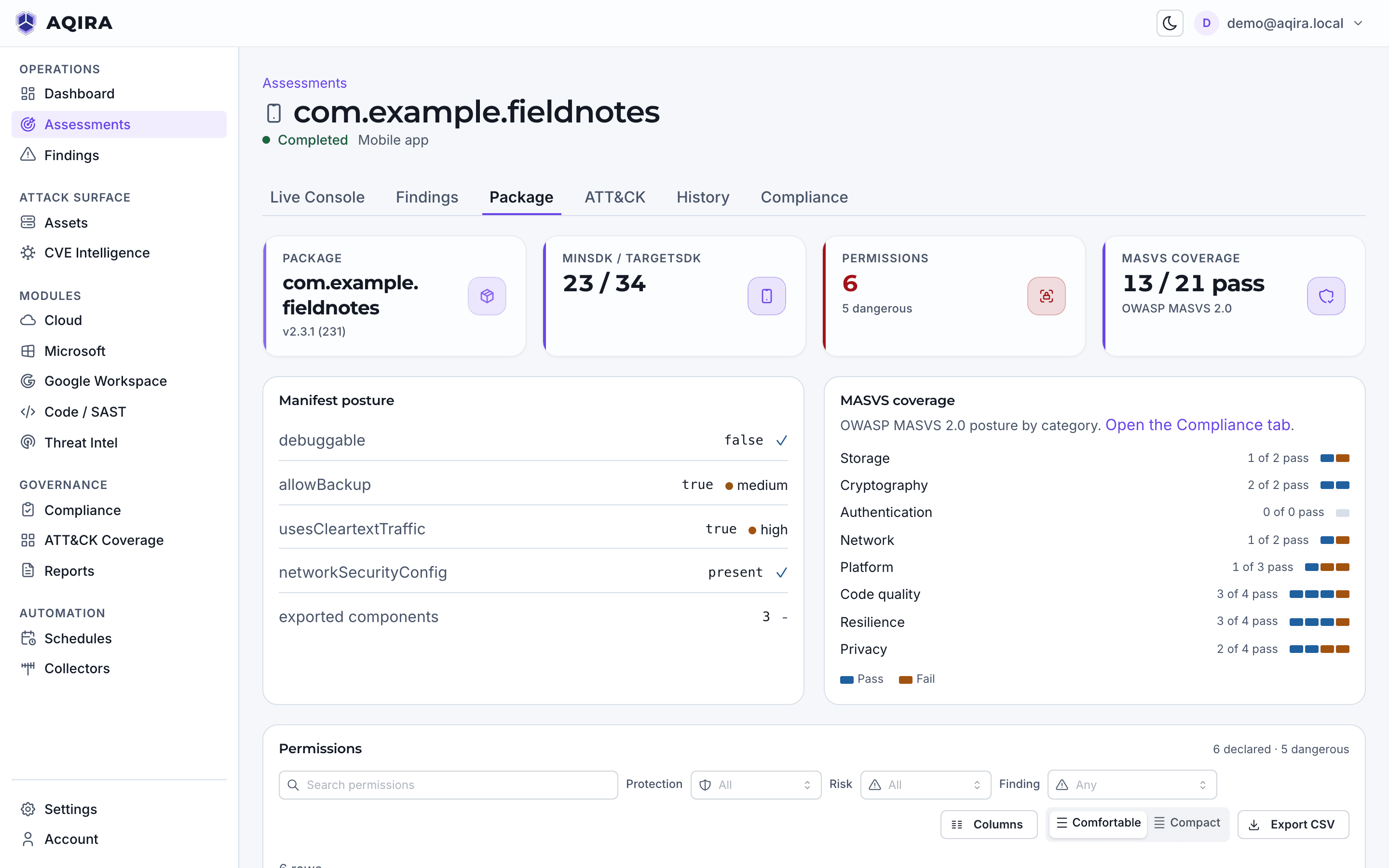Screen dimensions: 1389x868
Task: Click the AQIRA logo icon
Action: (x=26, y=23)
